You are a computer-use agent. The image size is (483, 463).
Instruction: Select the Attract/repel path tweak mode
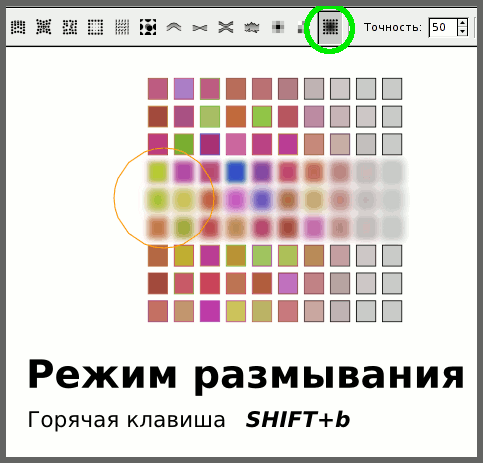tap(226, 27)
